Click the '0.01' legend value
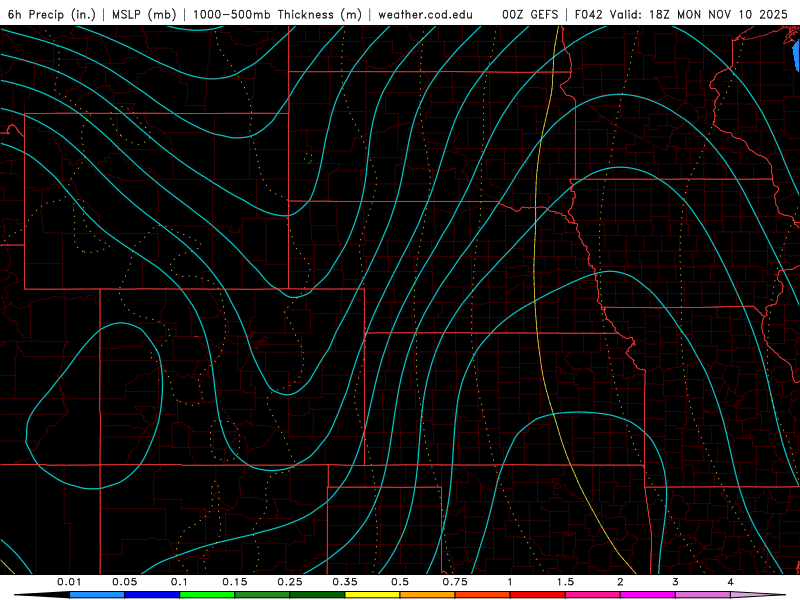Viewport: 800px width, 600px height. point(69,582)
